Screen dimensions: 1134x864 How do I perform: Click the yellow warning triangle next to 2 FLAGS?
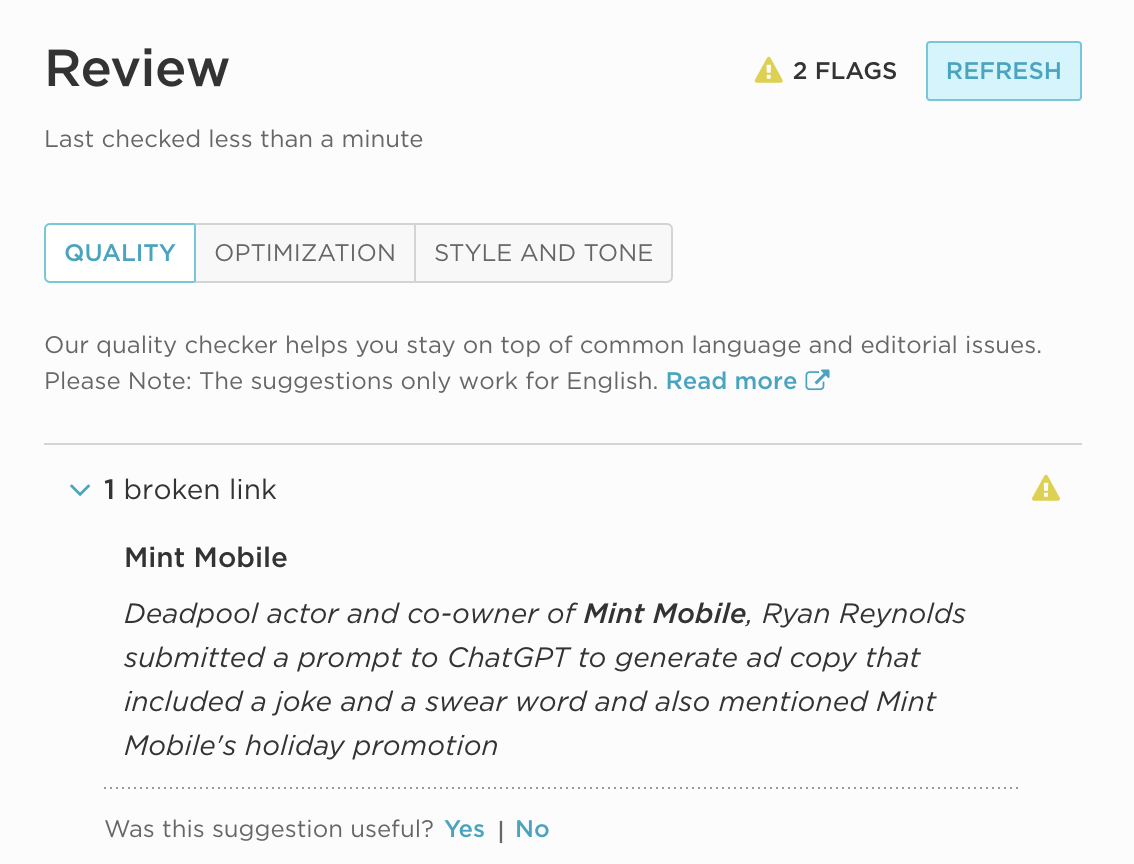point(767,70)
